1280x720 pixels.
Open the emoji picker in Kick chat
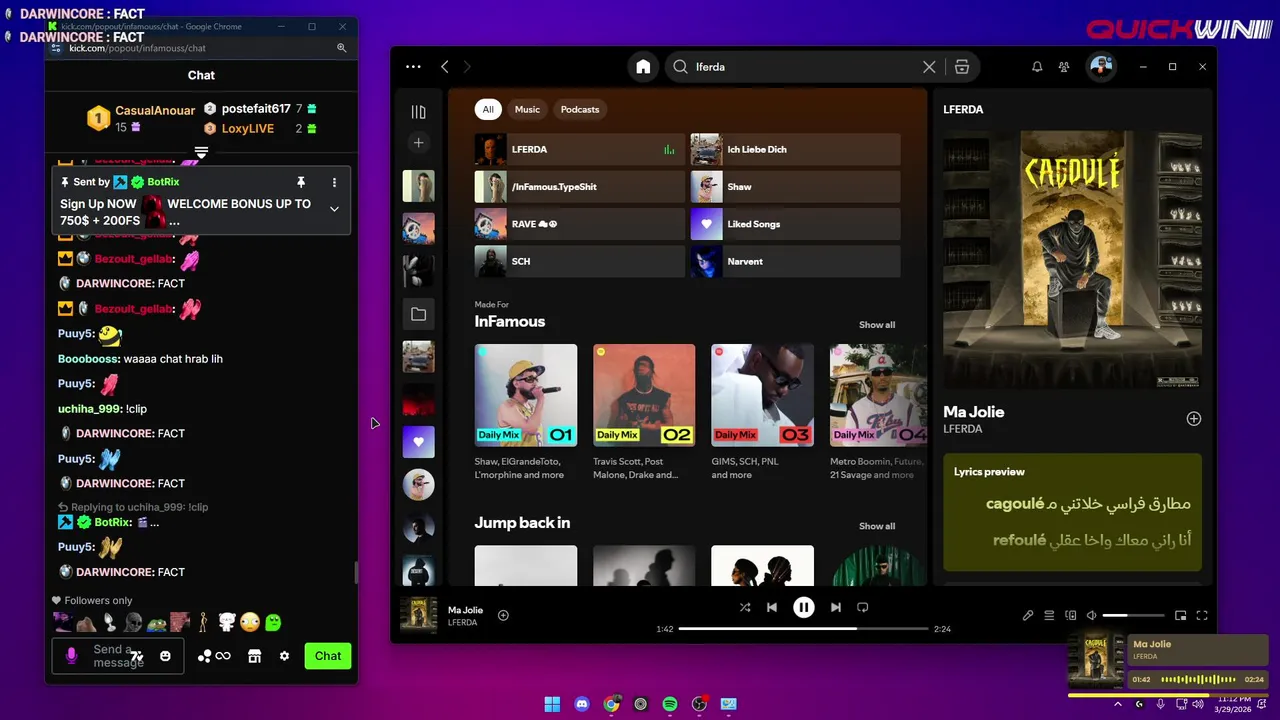(165, 656)
